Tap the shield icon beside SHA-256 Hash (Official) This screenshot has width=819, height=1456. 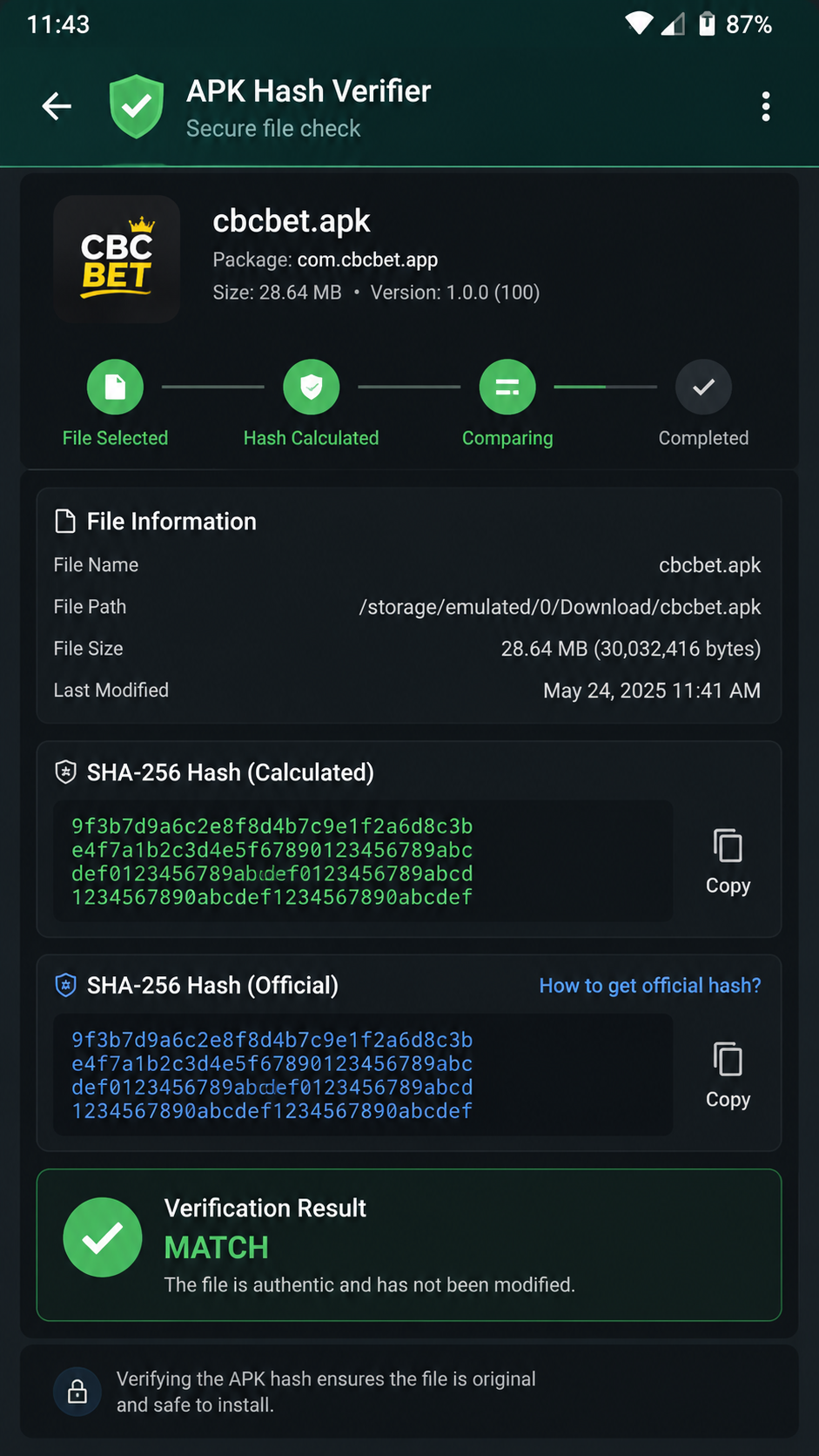point(65,985)
